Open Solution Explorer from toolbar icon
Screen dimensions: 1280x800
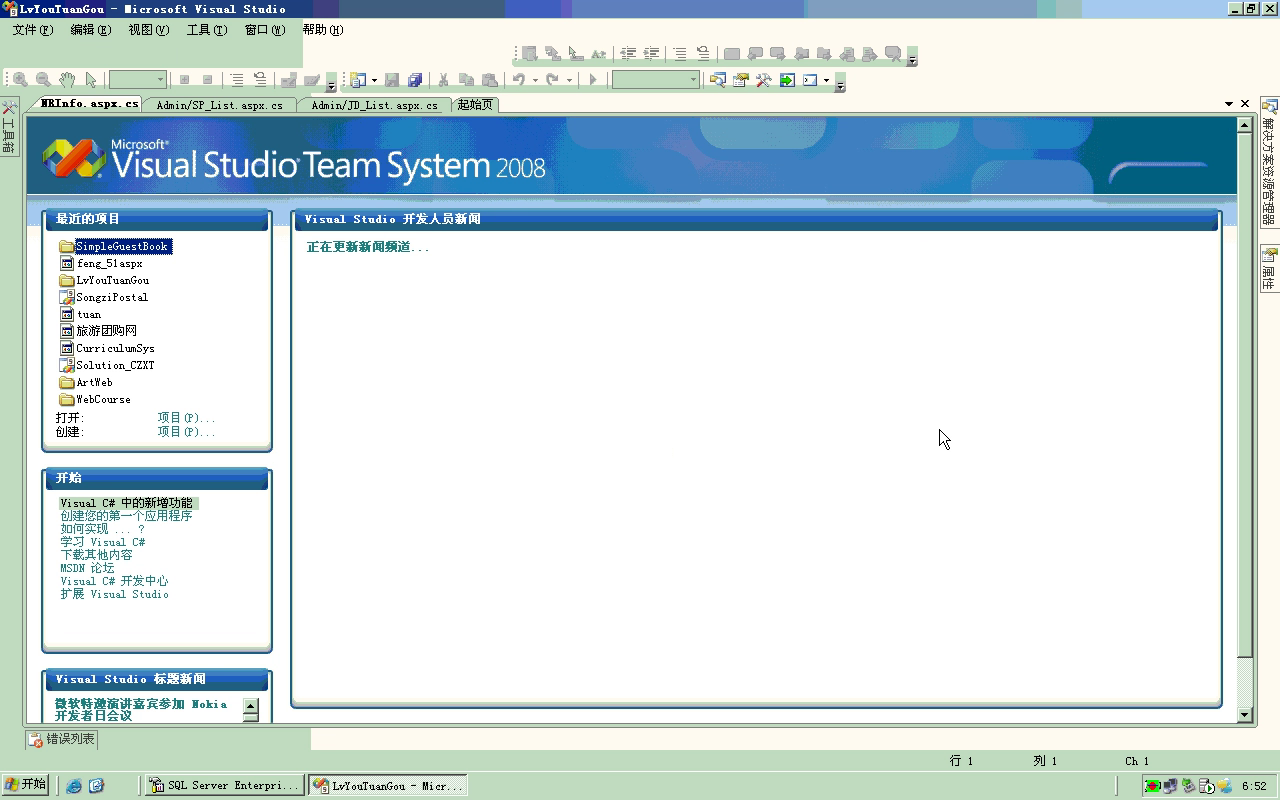pos(718,80)
